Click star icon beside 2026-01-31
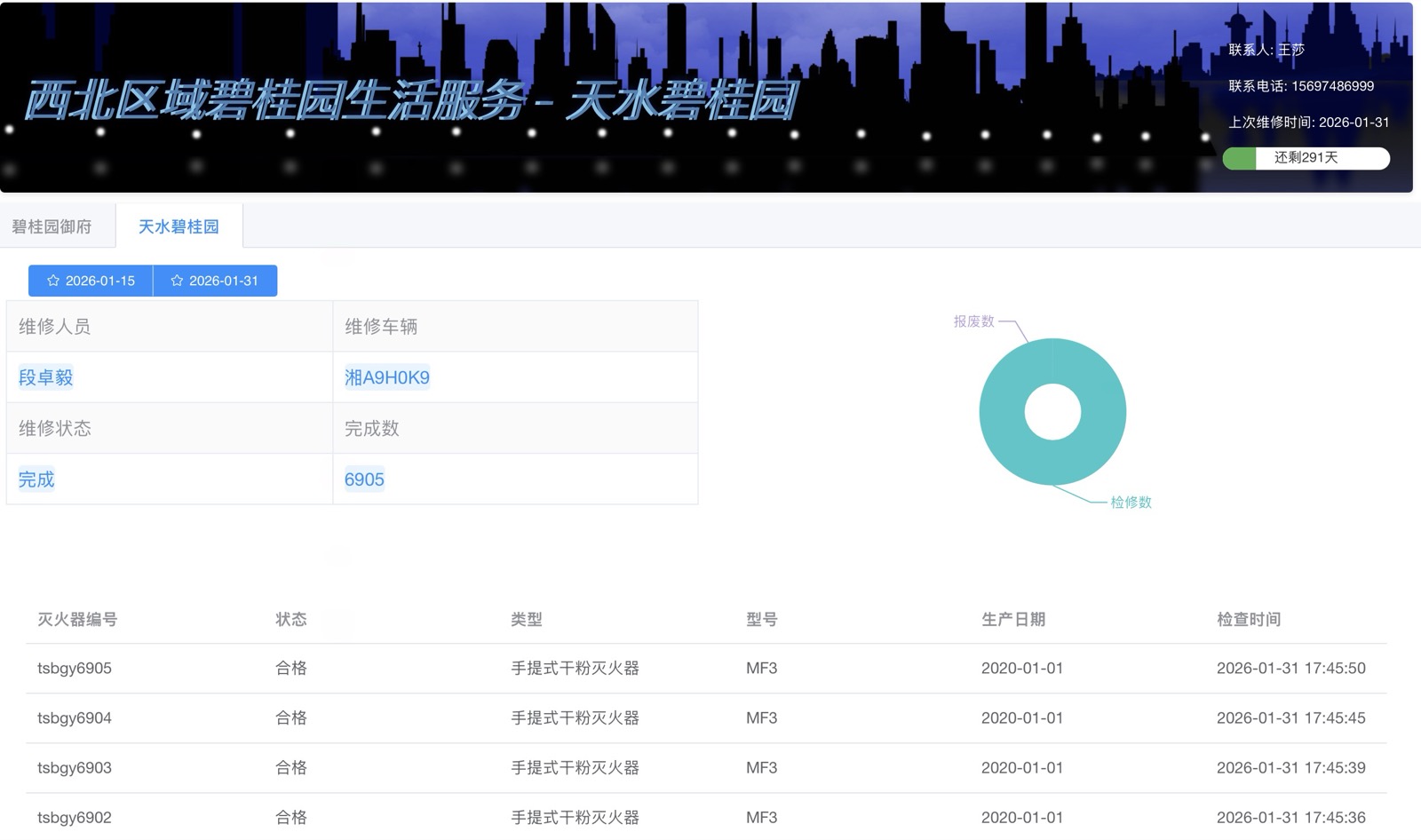Viewport: 1421px width, 840px height. 177,281
